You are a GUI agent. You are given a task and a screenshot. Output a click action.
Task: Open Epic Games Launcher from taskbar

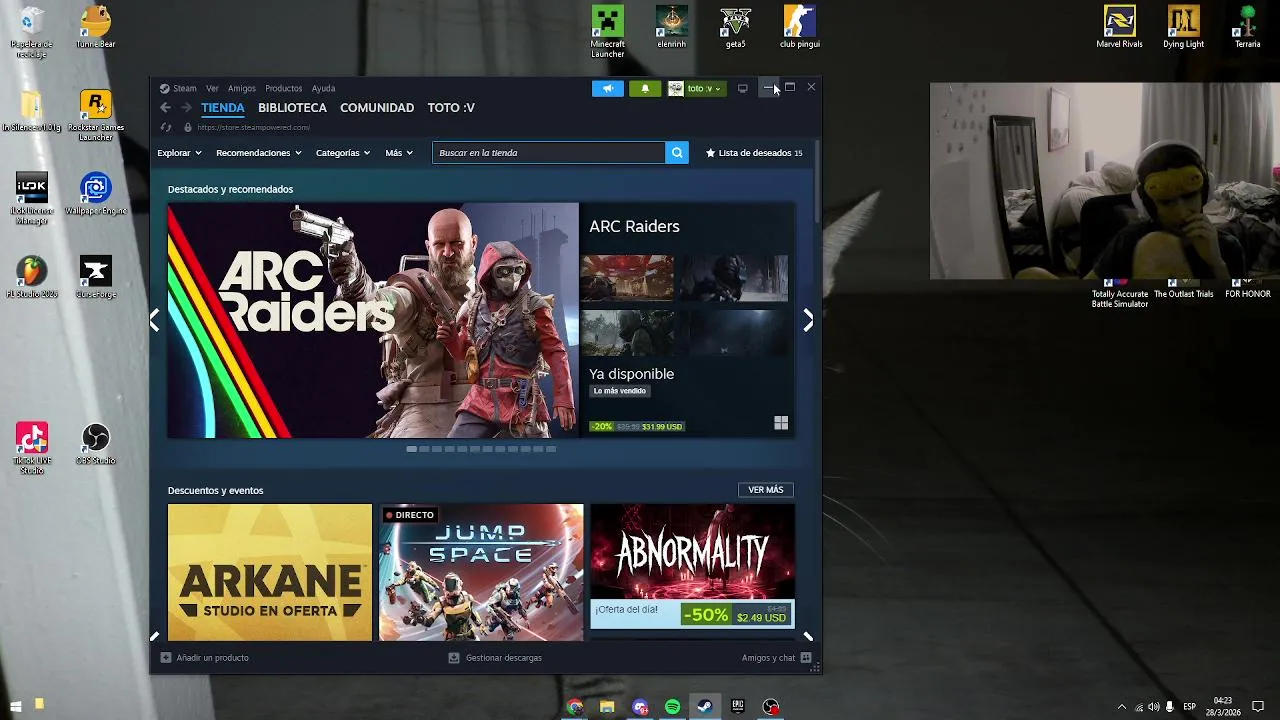(x=738, y=707)
